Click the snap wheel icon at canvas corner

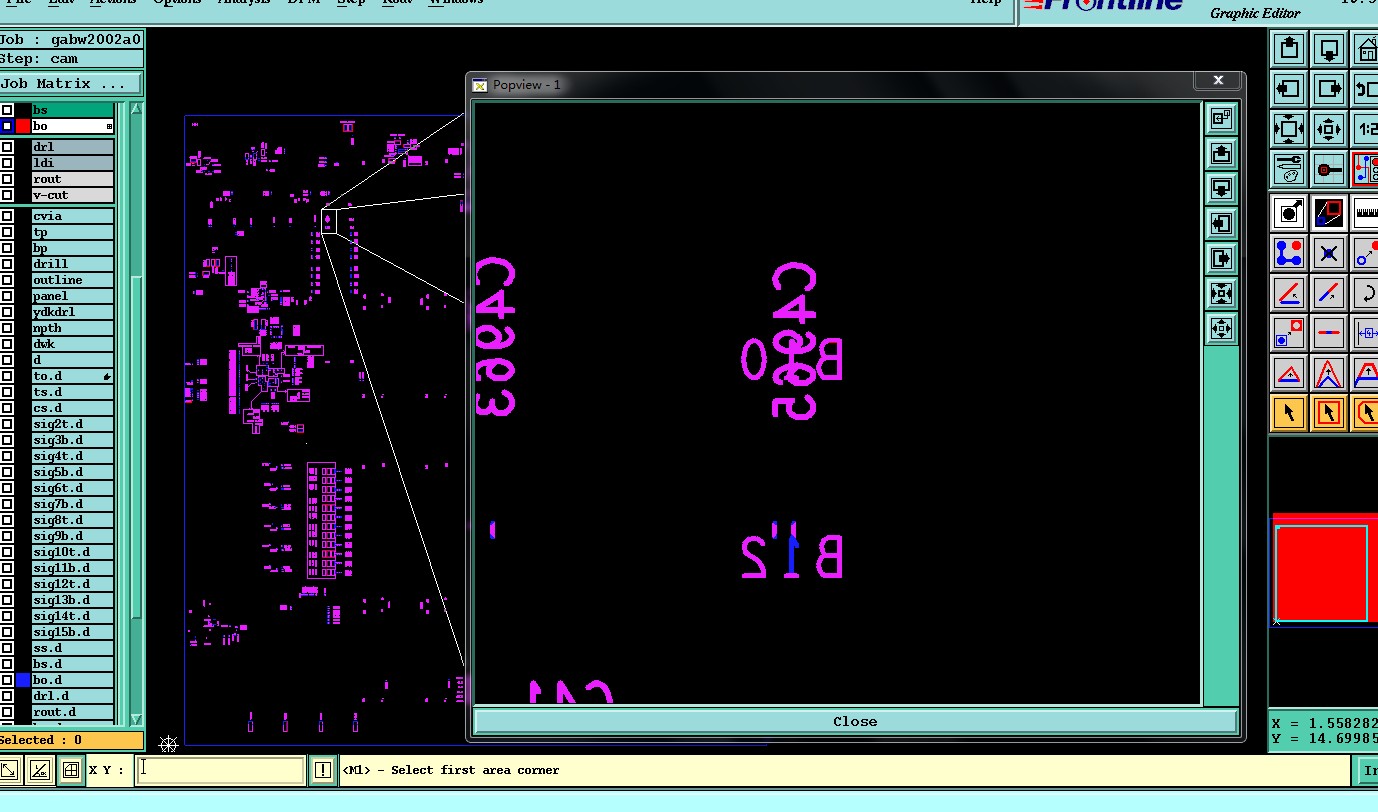tap(169, 743)
